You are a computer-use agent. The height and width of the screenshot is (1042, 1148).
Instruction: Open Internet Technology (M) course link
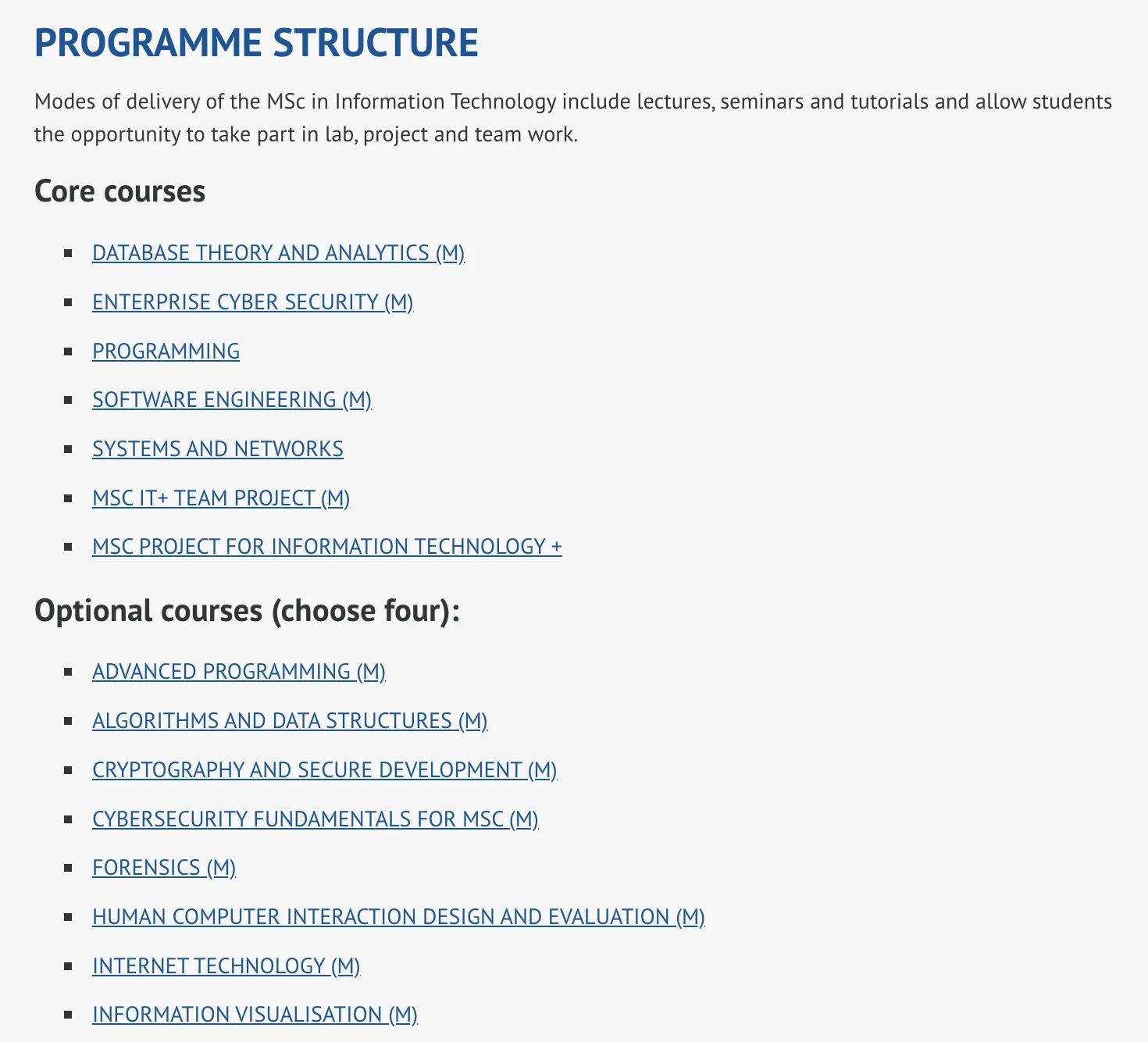[226, 966]
